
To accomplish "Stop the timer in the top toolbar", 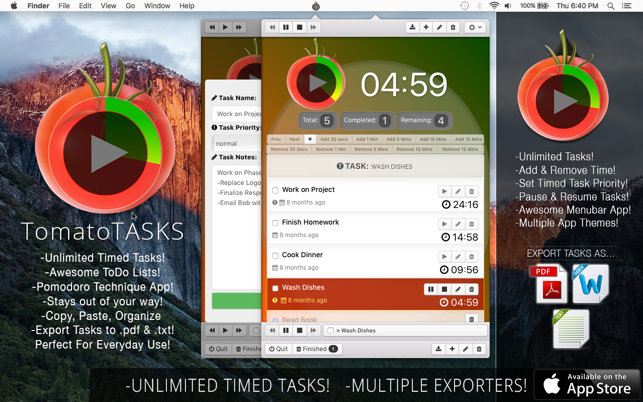I will point(299,27).
